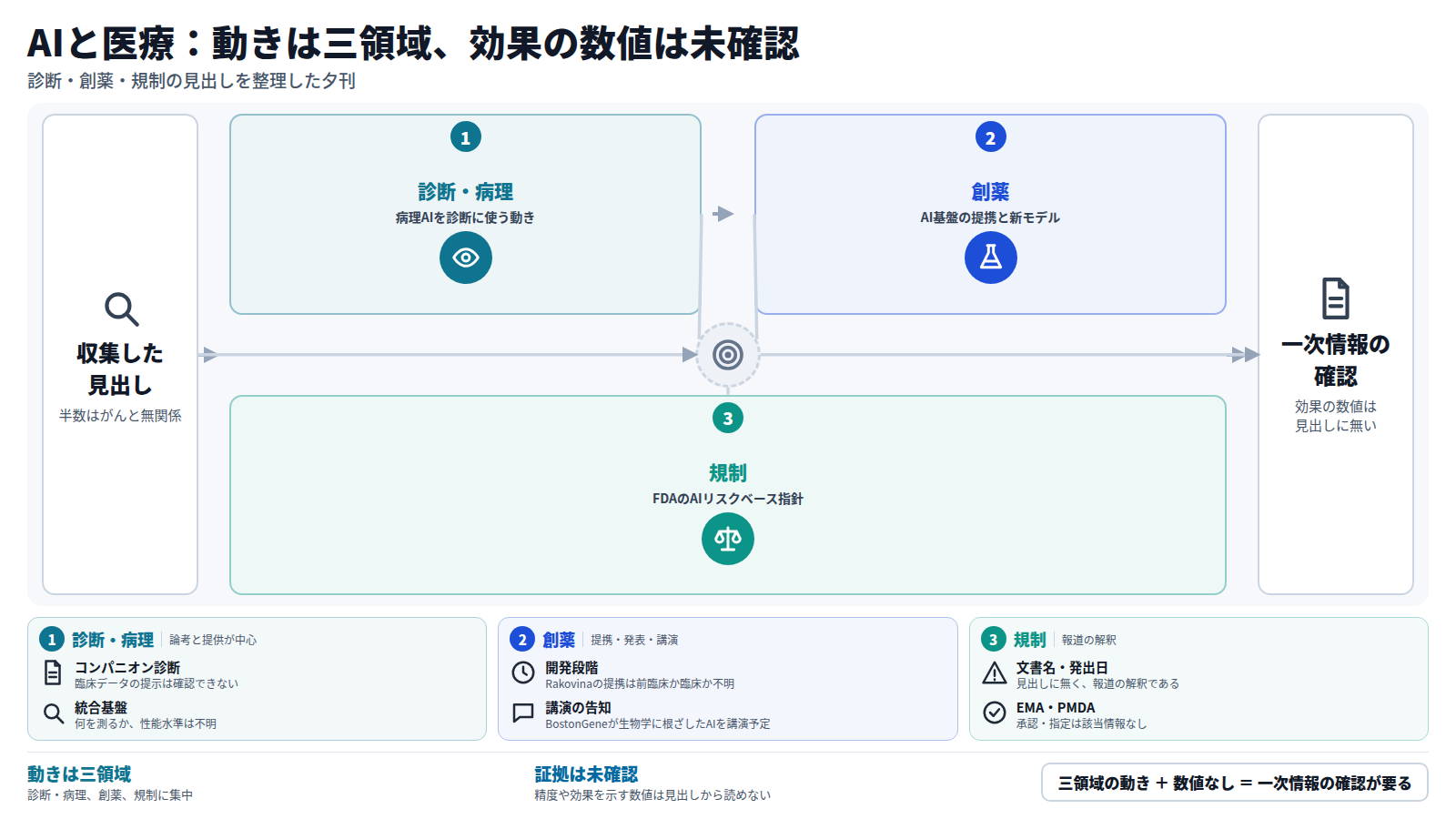
Task: Click the 一次情報の確認 label
Action: coord(1336,360)
